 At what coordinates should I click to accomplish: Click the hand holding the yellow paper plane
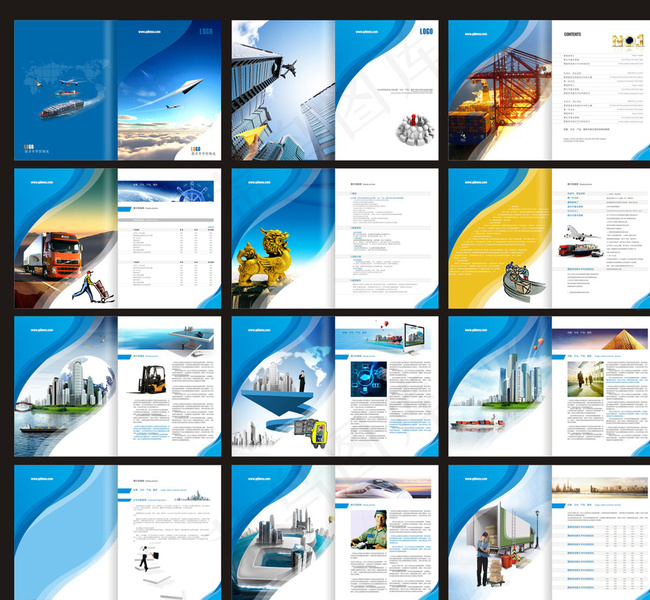point(251,143)
